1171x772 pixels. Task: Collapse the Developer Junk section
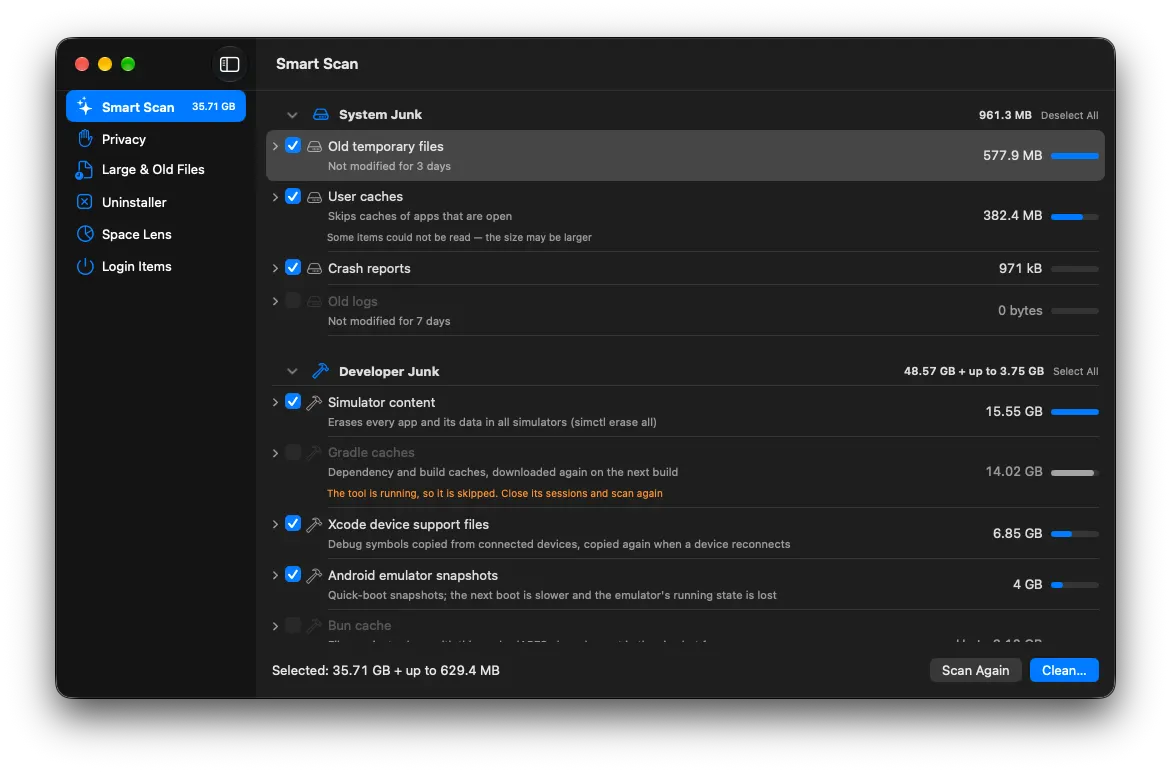click(x=292, y=371)
